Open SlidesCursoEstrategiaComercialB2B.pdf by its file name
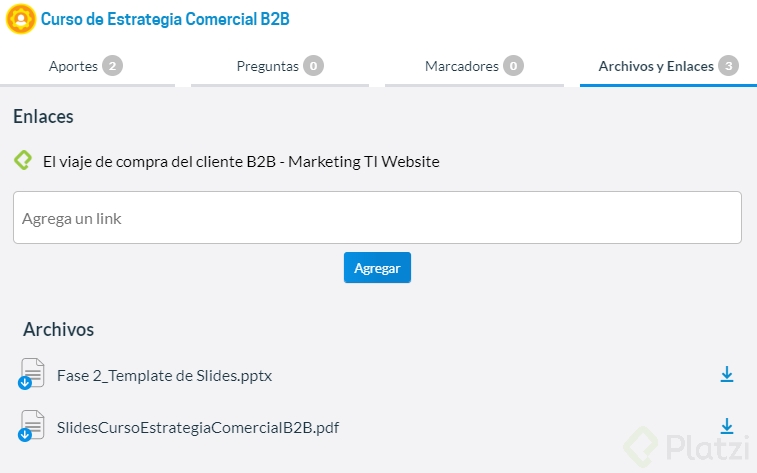Screen dimensions: 757x473 click(x=198, y=428)
